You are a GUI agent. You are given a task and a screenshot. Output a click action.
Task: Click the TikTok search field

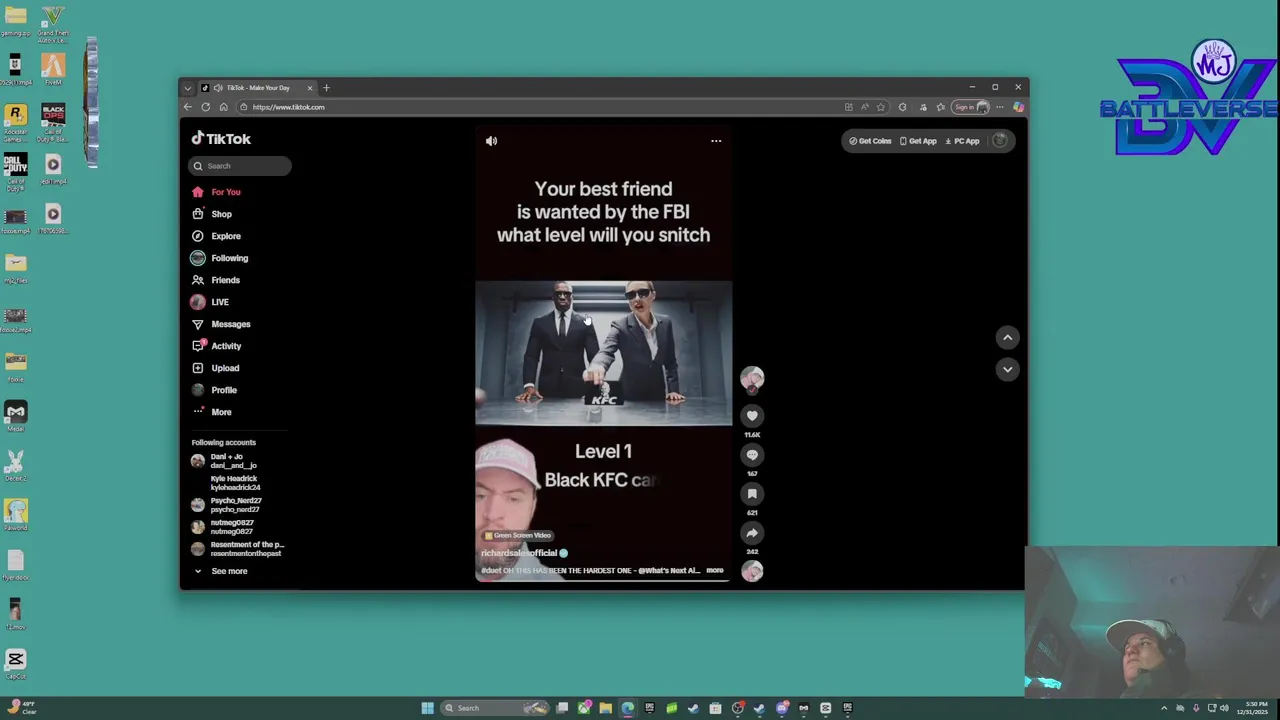pos(239,166)
